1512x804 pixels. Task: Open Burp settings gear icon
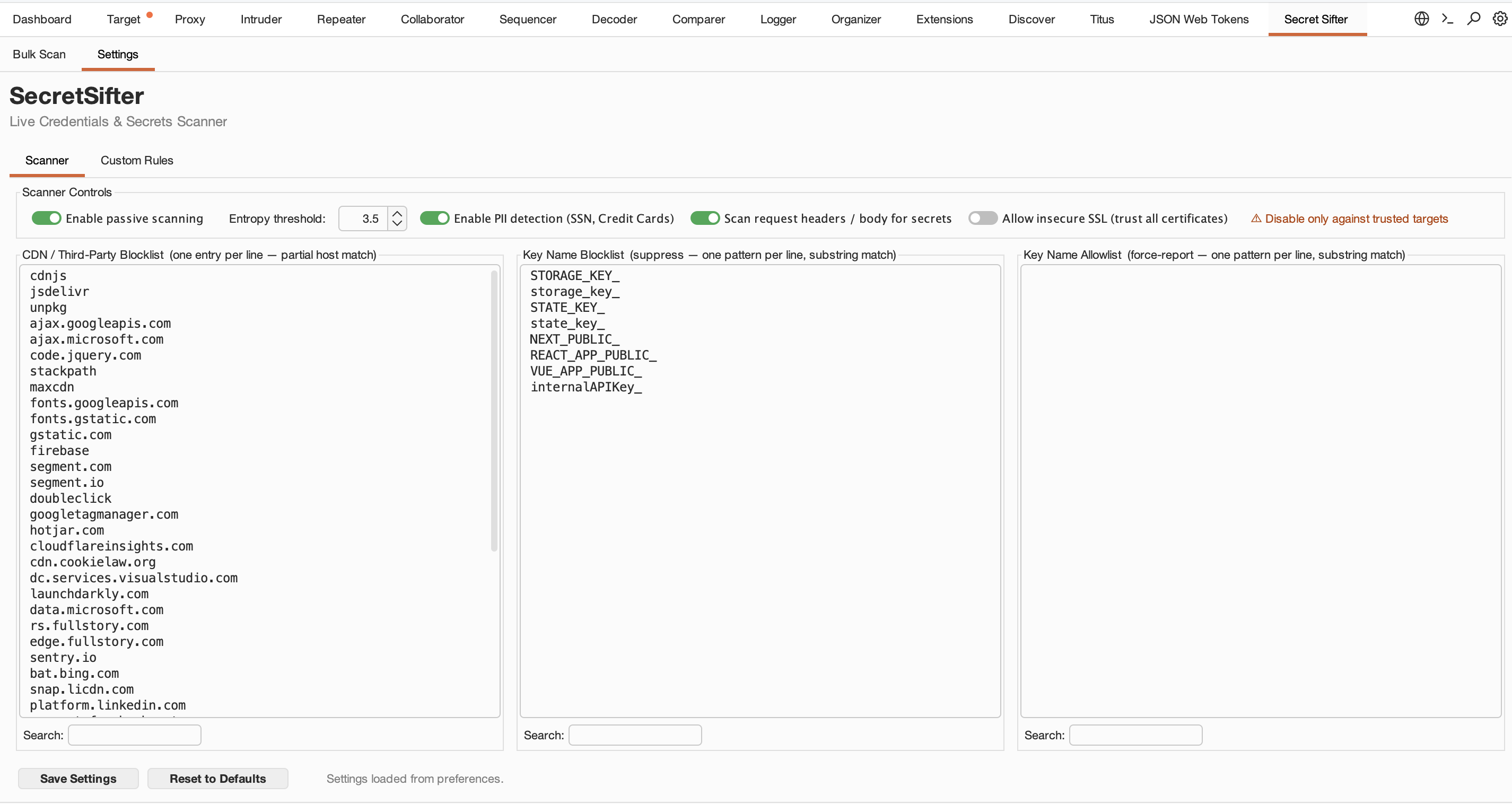pos(1500,19)
